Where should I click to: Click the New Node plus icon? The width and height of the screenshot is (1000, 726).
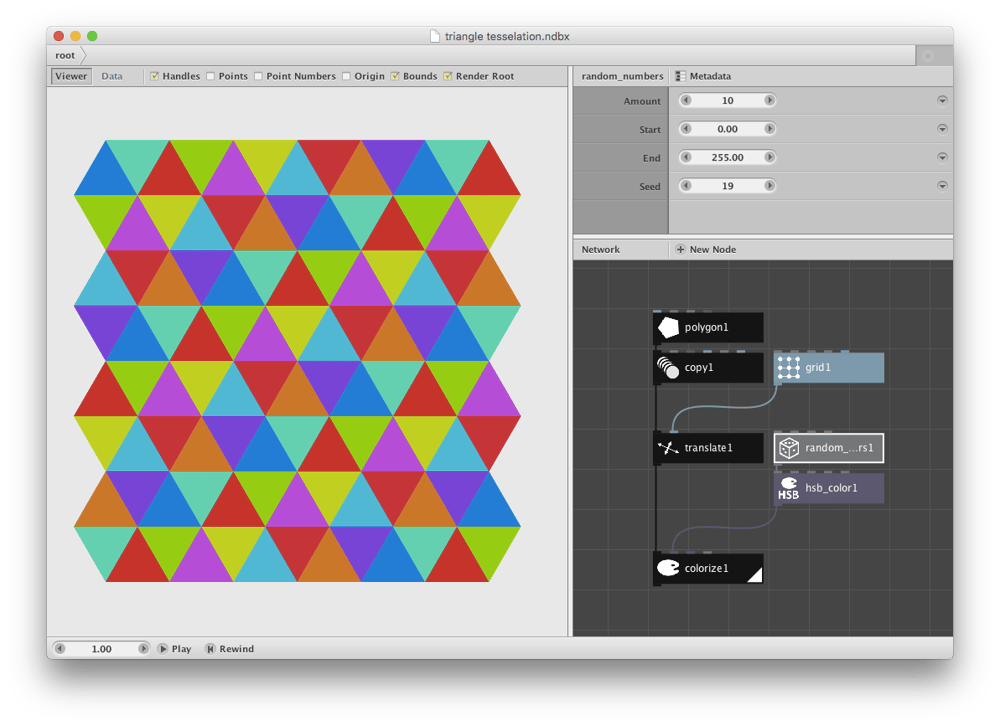pos(680,249)
